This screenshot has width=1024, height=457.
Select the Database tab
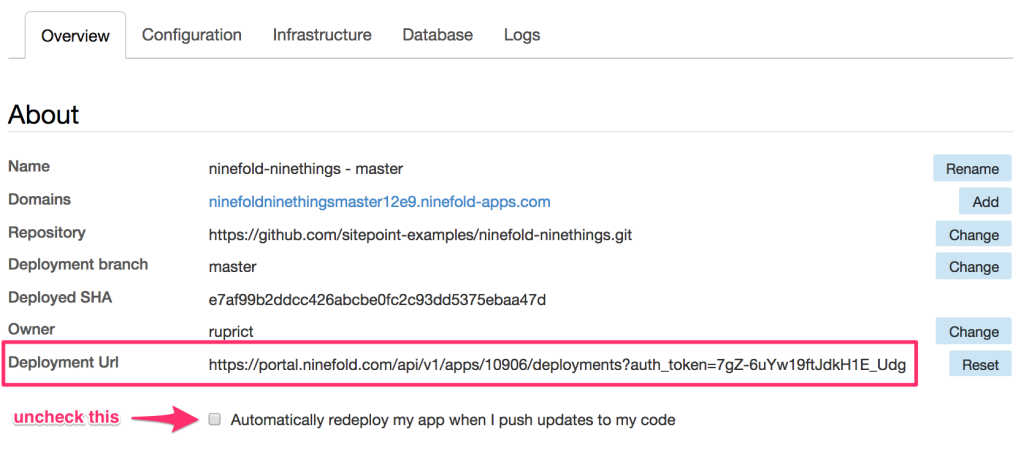click(x=437, y=35)
